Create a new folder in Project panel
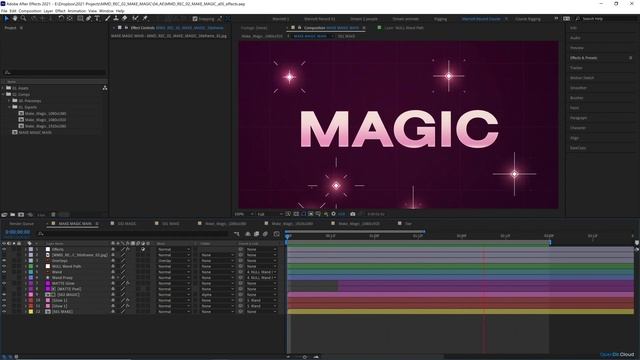The height and width of the screenshot is (360, 640). [x=13, y=215]
